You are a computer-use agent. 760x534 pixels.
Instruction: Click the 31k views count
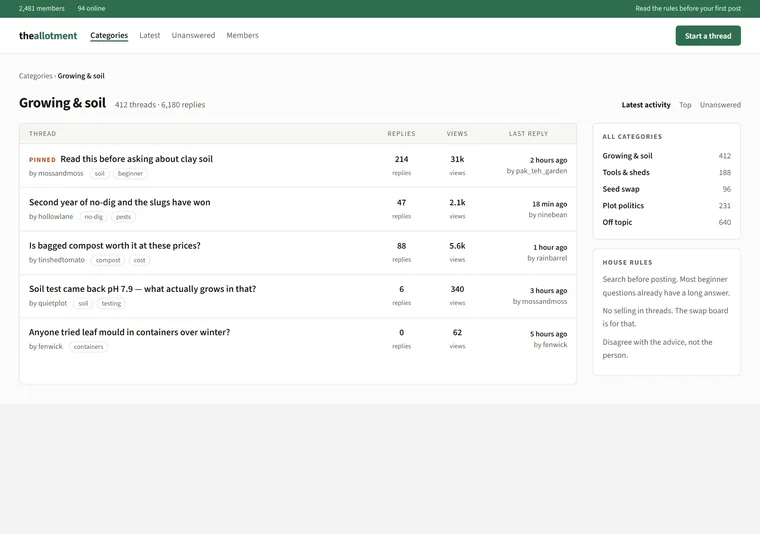[457, 159]
